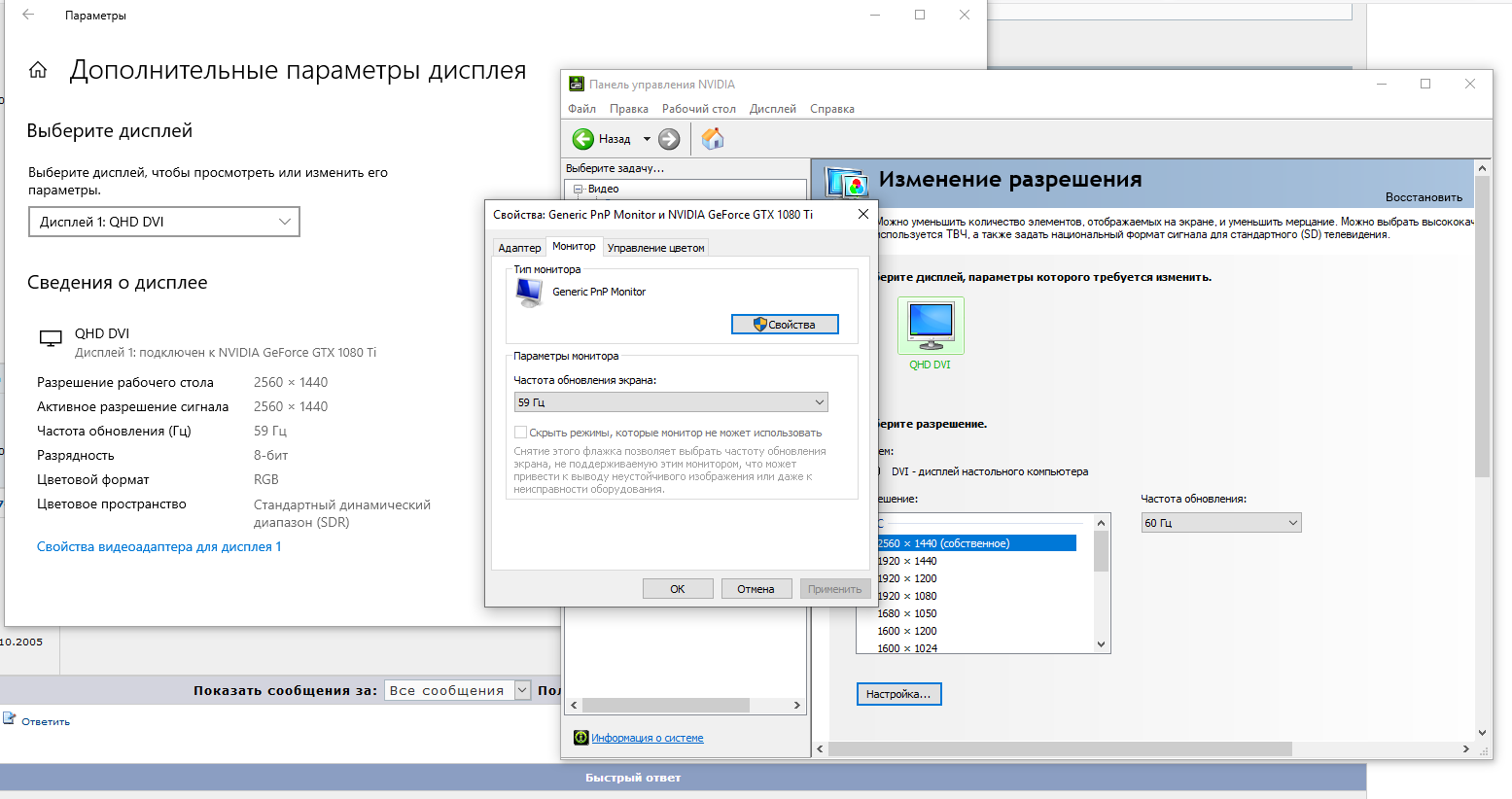This screenshot has width=1512, height=799.
Task: Click the forward arrow in NVIDIA toolbar
Action: tap(669, 139)
